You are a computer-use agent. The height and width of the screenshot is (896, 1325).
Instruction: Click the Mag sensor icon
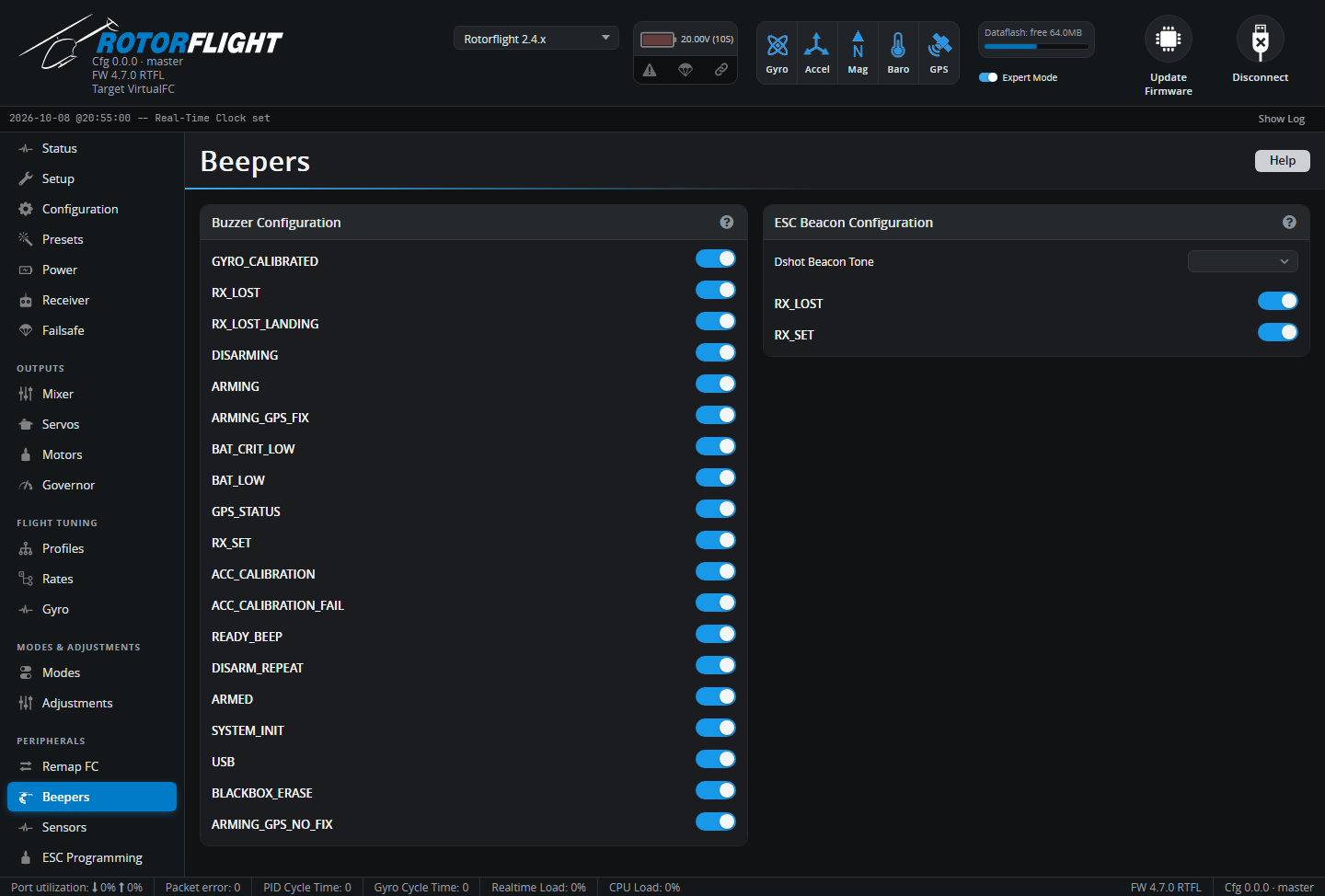coord(858,44)
